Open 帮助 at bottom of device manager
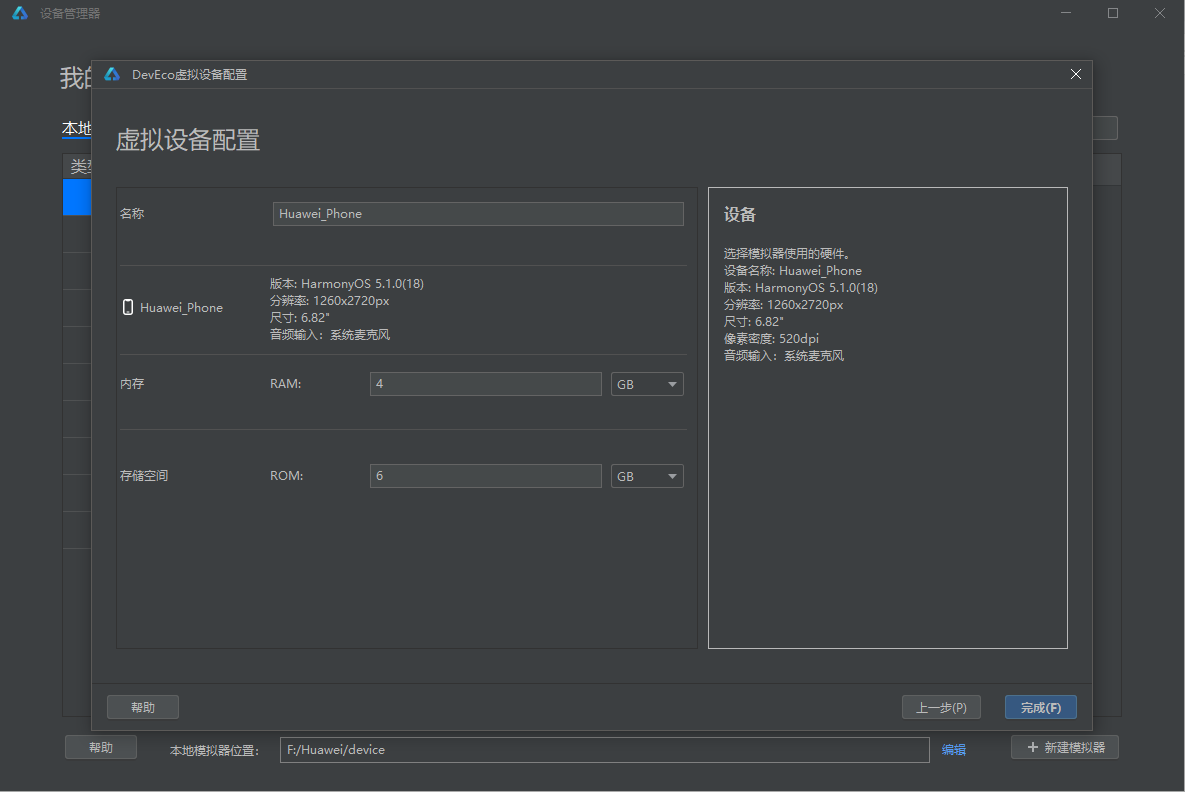The height and width of the screenshot is (792, 1185). pos(101,748)
